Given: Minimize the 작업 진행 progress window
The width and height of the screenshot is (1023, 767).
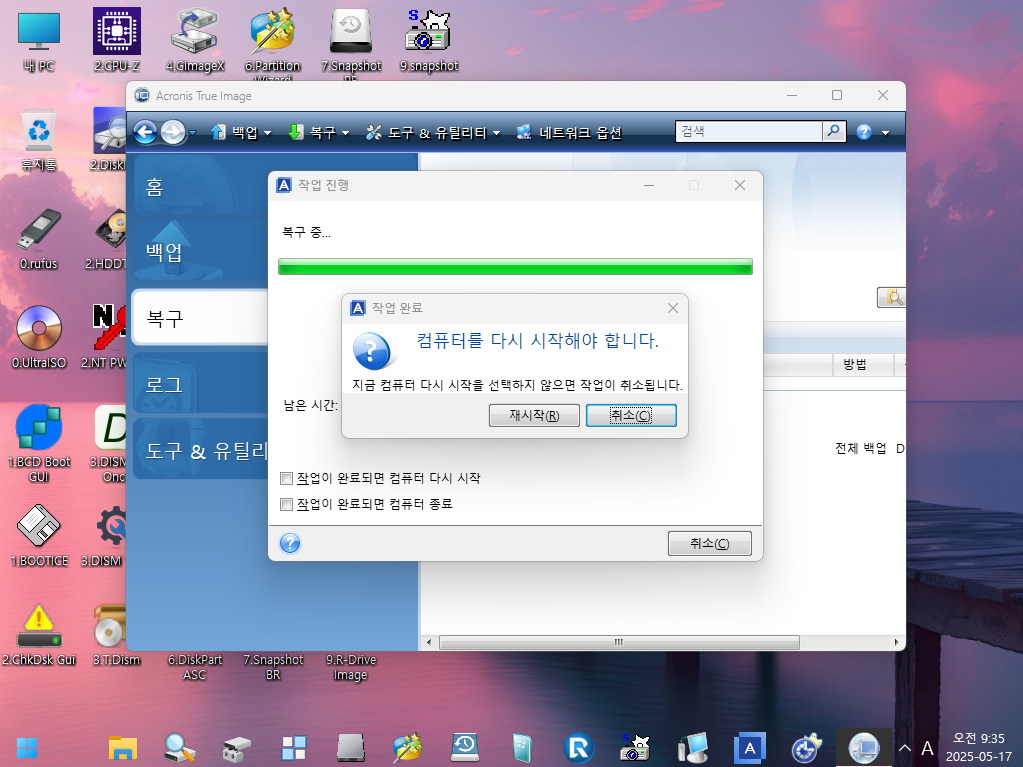Looking at the screenshot, I should (649, 185).
